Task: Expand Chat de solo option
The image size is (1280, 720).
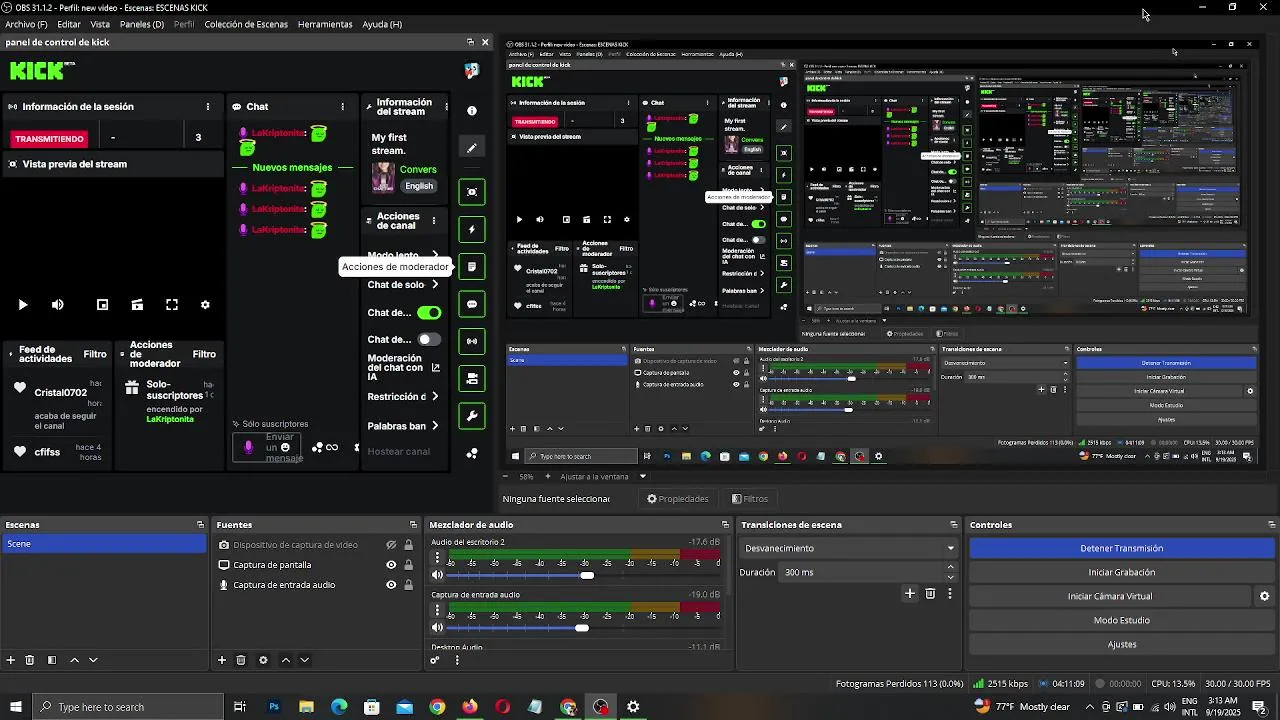Action: click(435, 285)
